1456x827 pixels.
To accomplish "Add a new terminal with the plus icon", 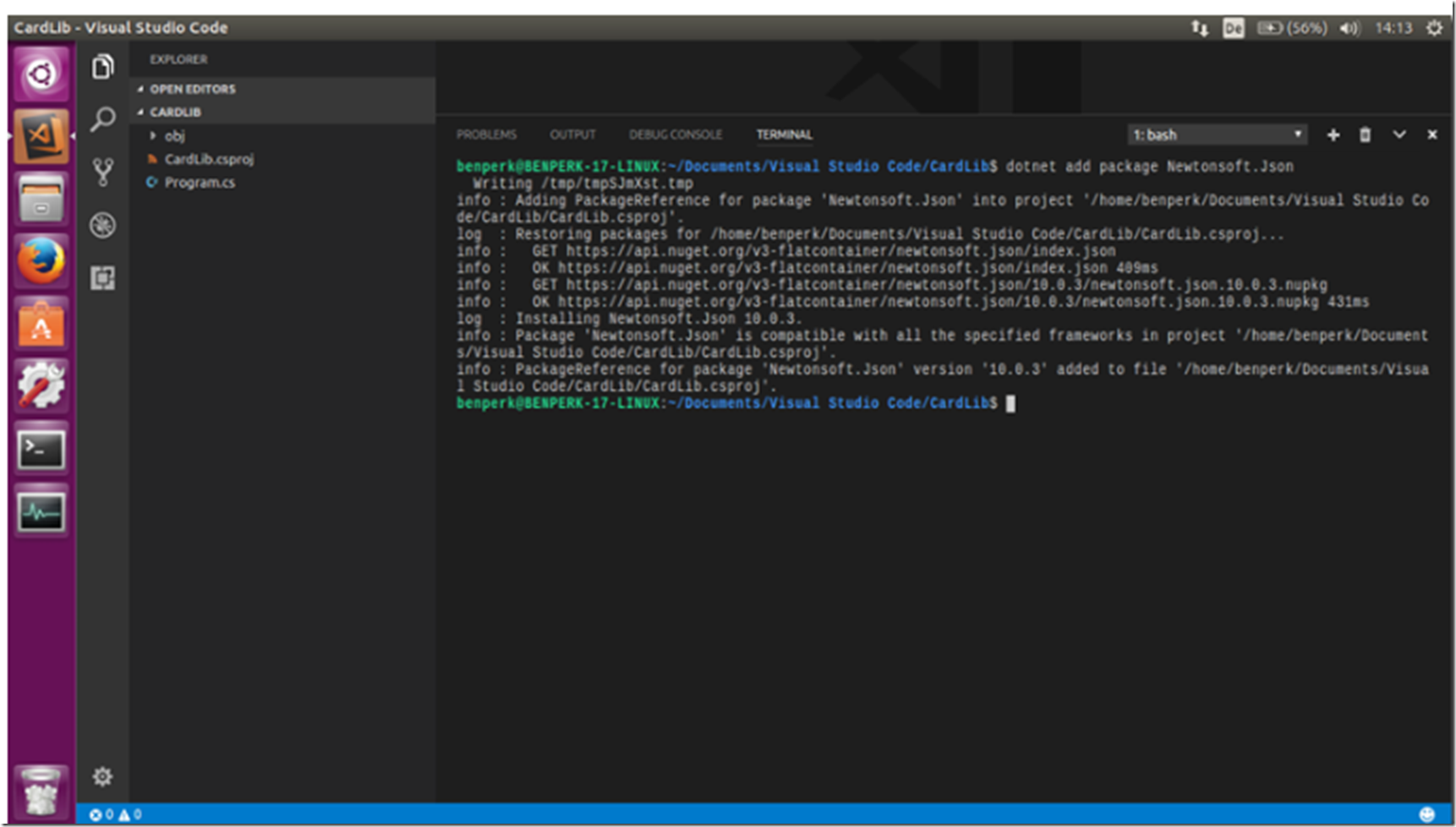I will pos(1333,134).
